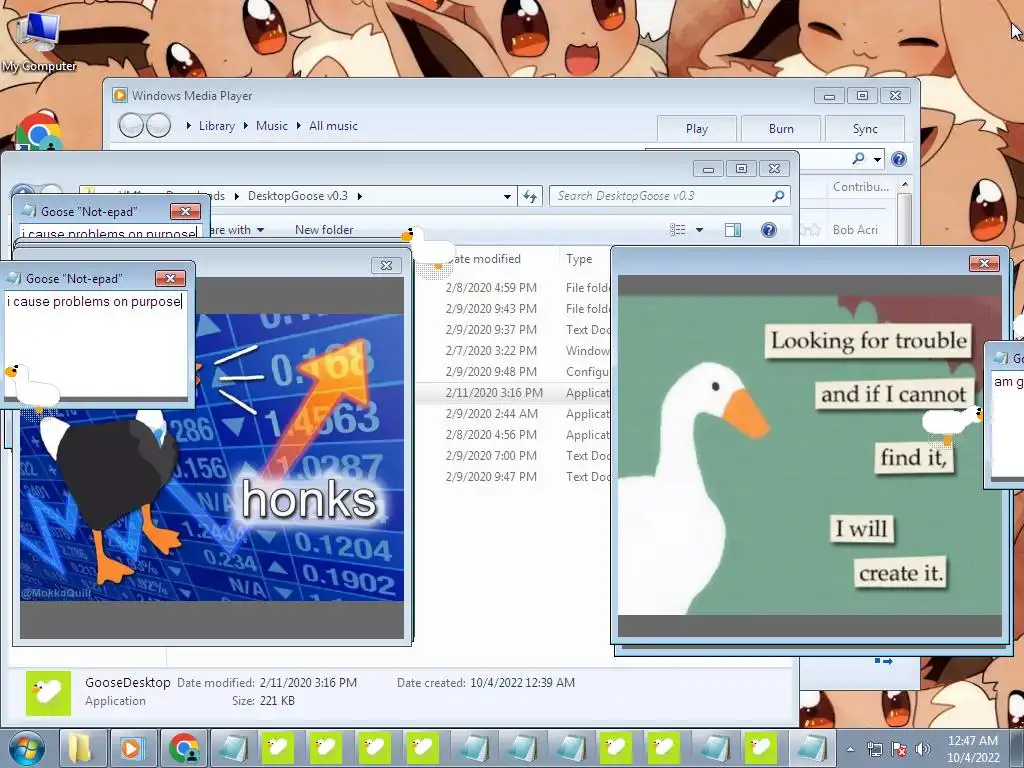Click the GooseDesktop application icon in details pane
Image resolution: width=1024 pixels, height=768 pixels.
(48, 693)
